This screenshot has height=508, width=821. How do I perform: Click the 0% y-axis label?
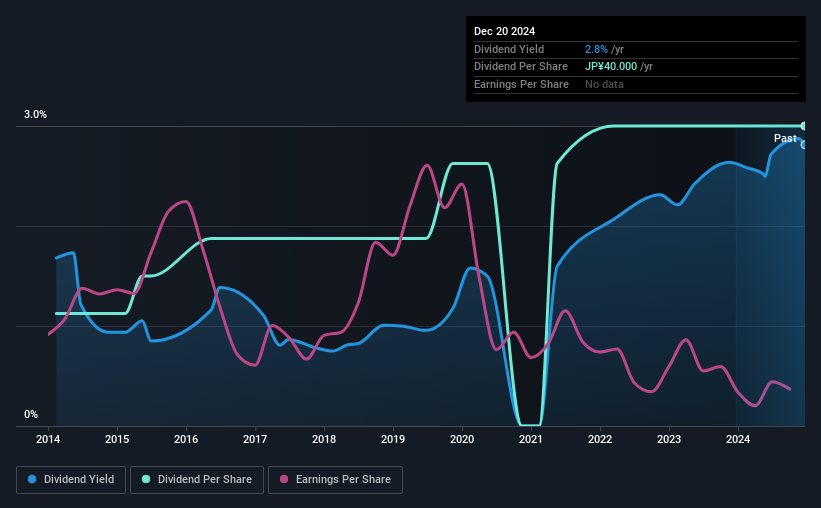31,414
